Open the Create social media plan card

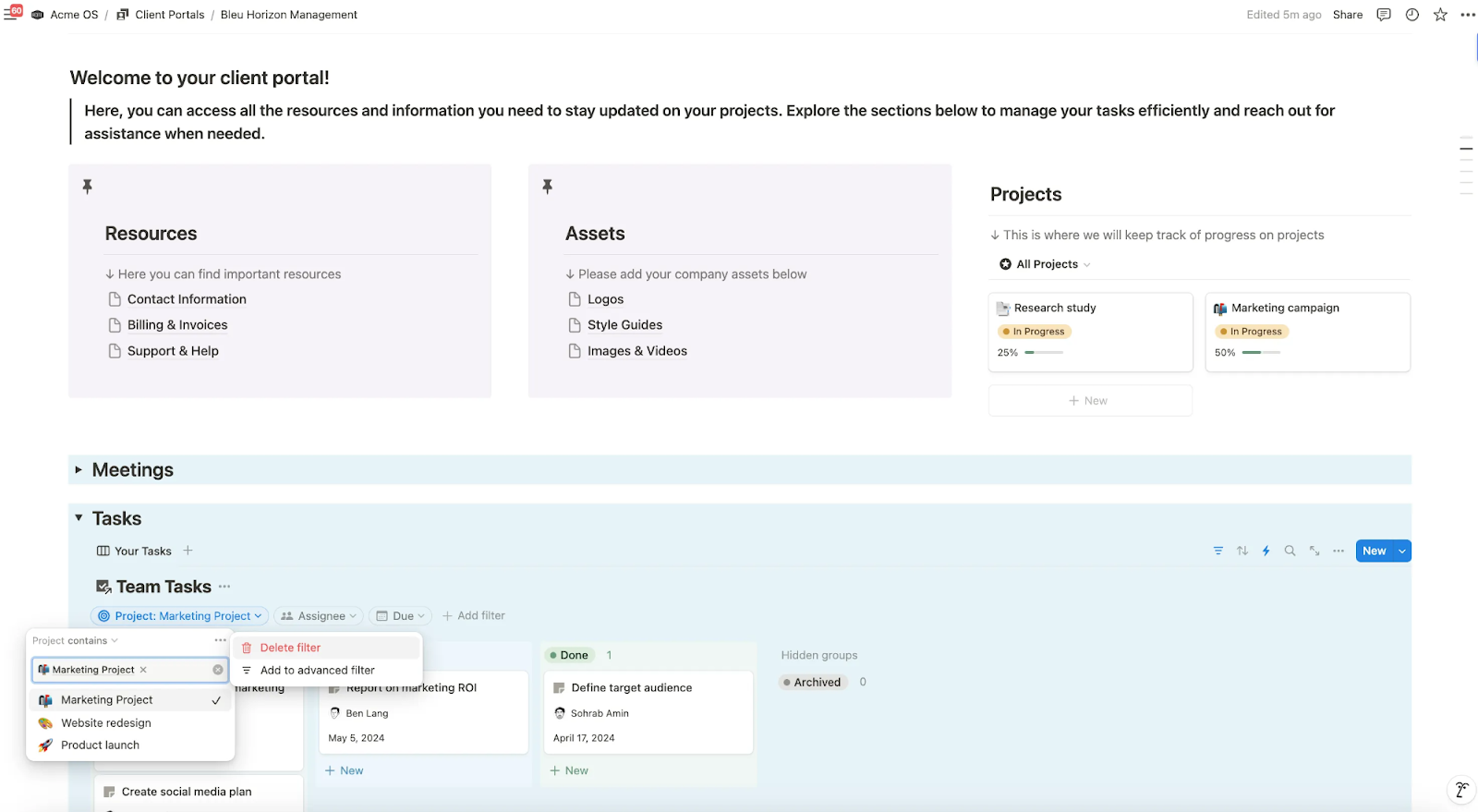point(199,792)
